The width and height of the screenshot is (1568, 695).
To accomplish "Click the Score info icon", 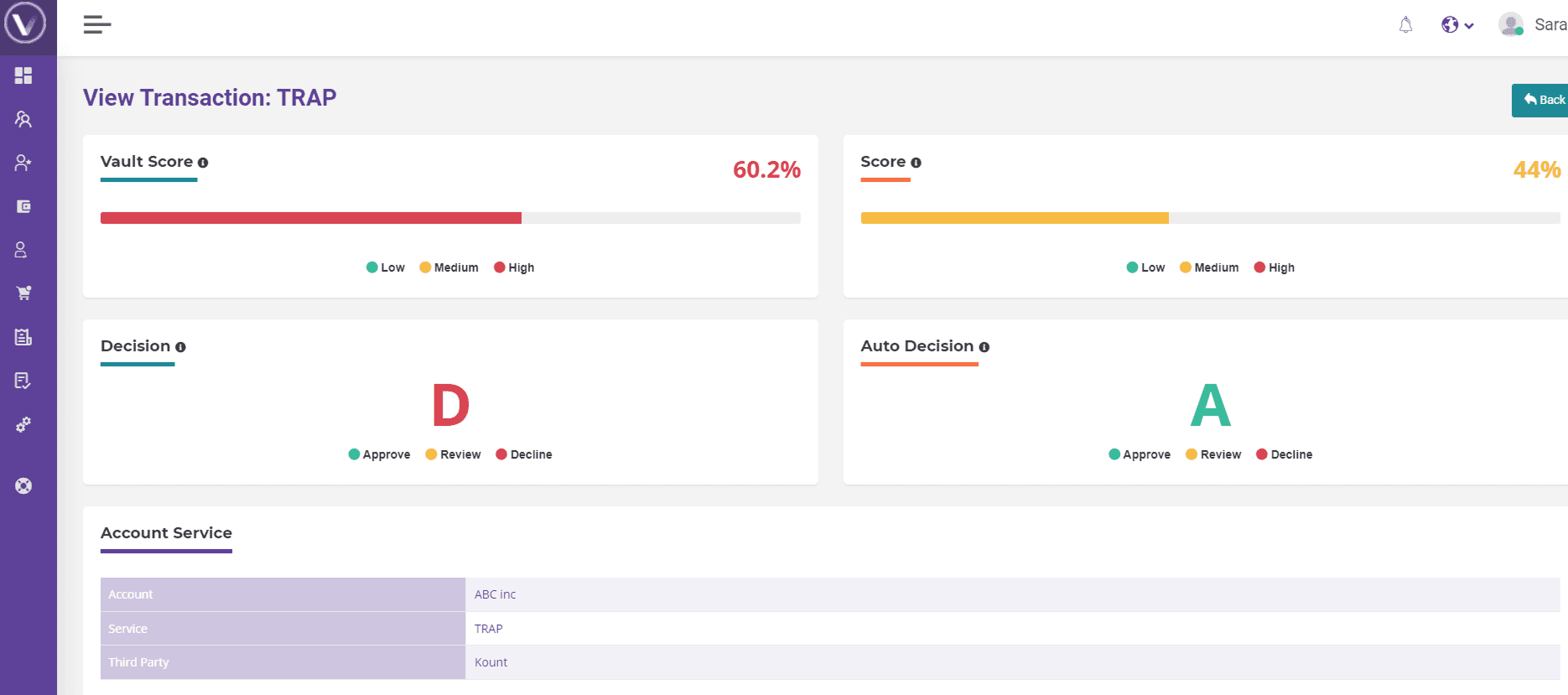I will coord(916,163).
